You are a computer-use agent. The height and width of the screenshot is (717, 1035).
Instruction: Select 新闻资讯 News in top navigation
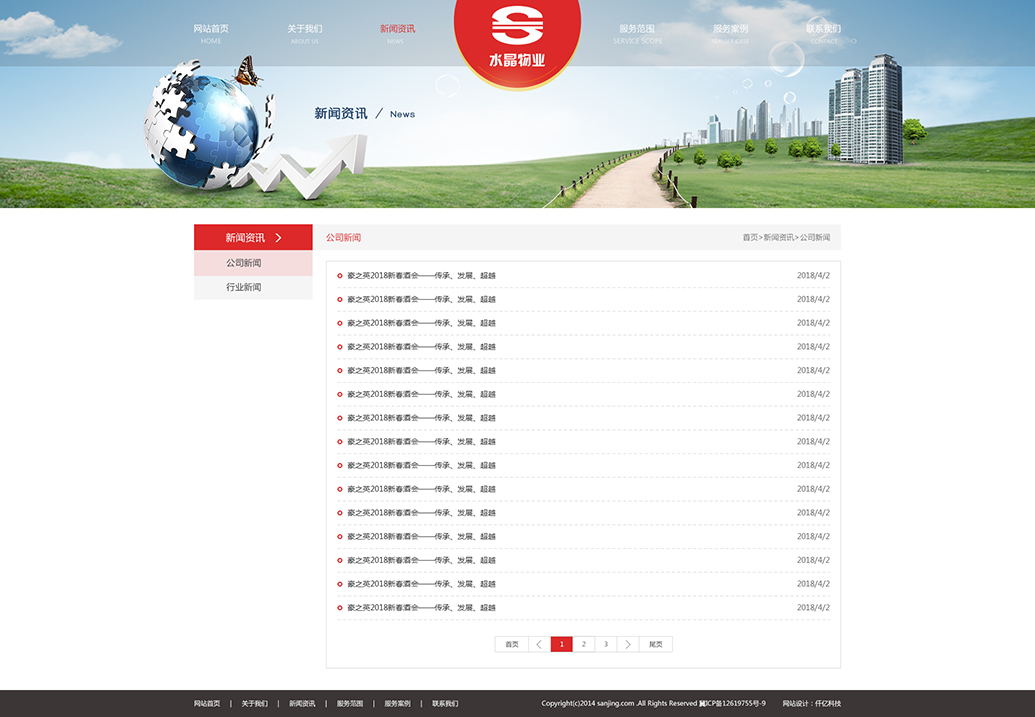(x=397, y=32)
